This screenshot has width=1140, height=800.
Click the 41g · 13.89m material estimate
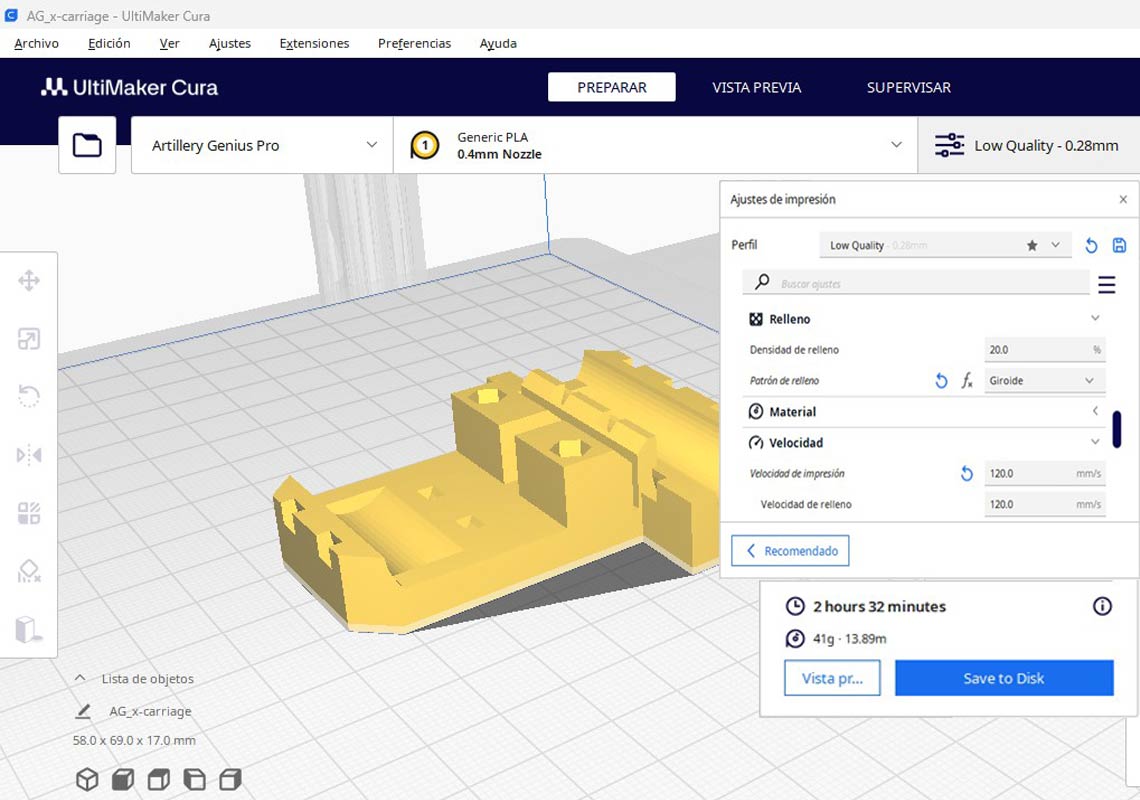pos(849,639)
